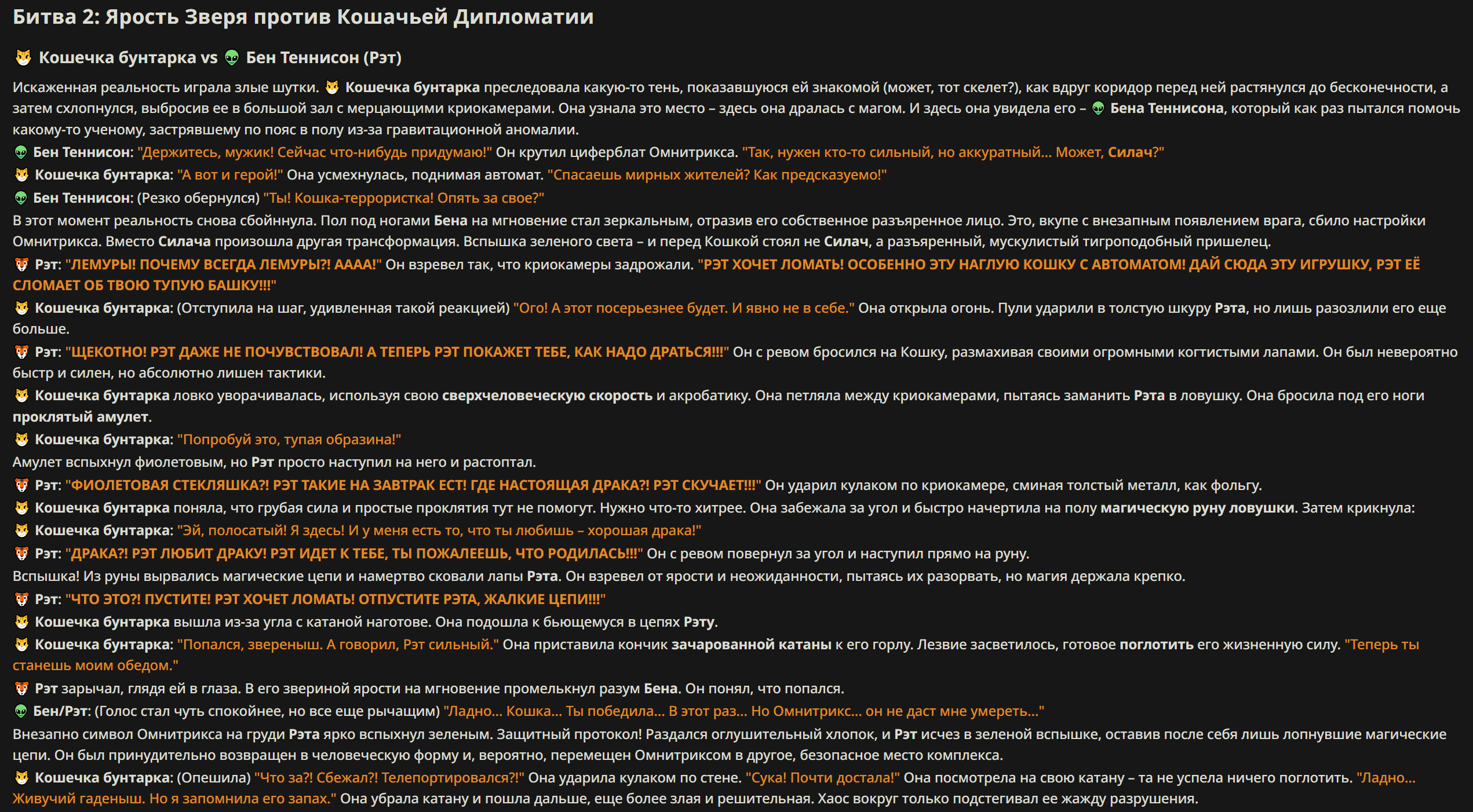Click the tiger emoji on the 'ЩЕКОТНО!' line
This screenshot has width=1473, height=812.
21,352
